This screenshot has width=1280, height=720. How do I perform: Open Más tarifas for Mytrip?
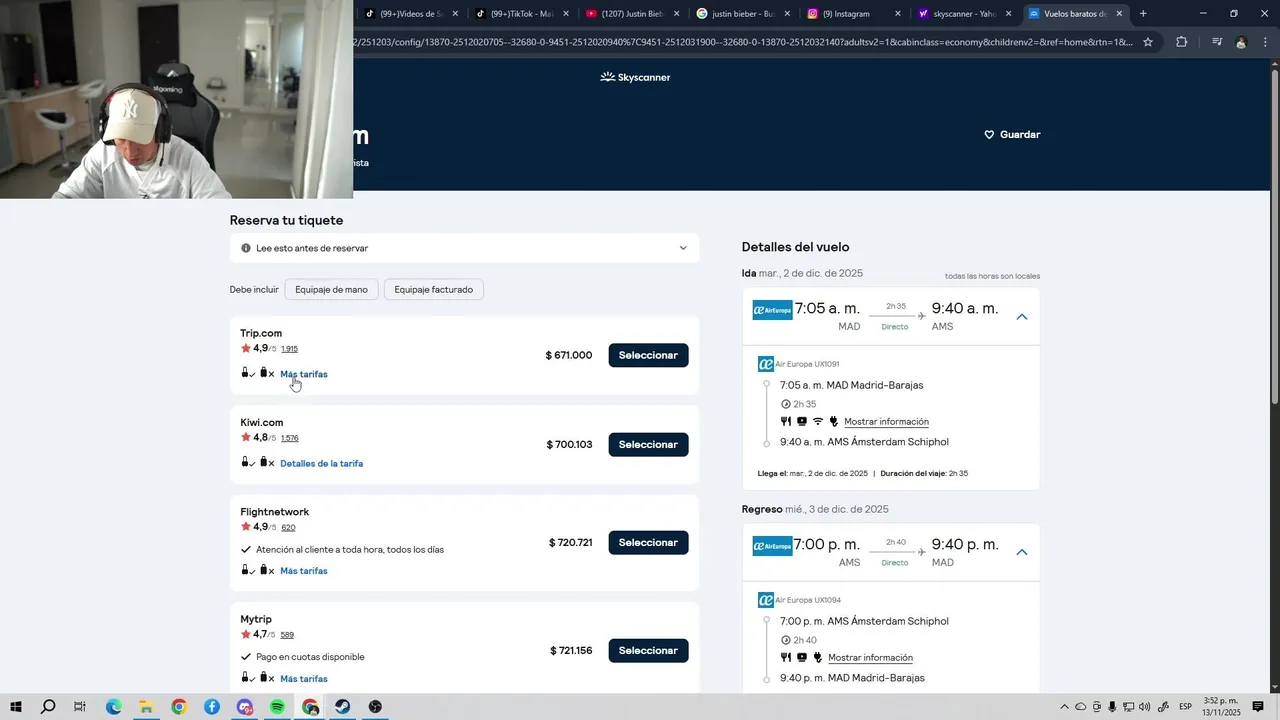304,679
